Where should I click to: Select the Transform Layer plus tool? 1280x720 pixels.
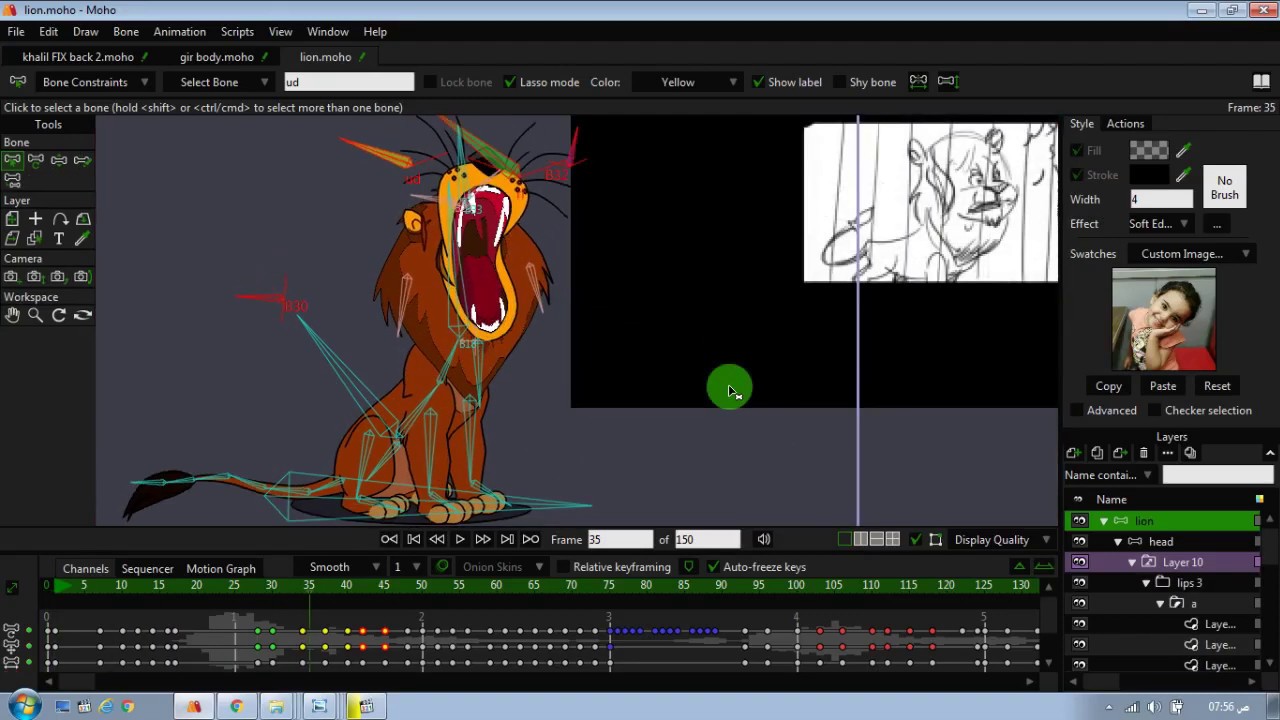click(35, 219)
